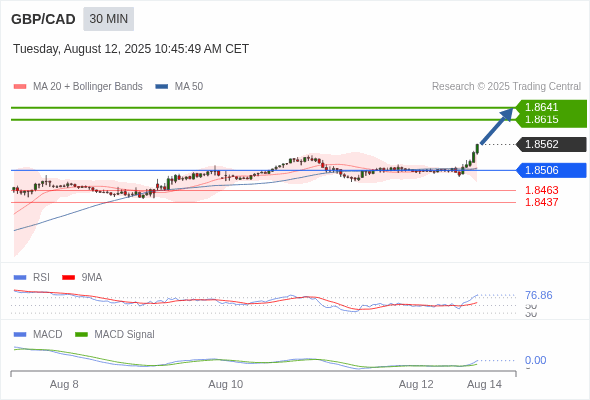Click the RSI value 76.86
The width and height of the screenshot is (590, 400).
tap(538, 295)
